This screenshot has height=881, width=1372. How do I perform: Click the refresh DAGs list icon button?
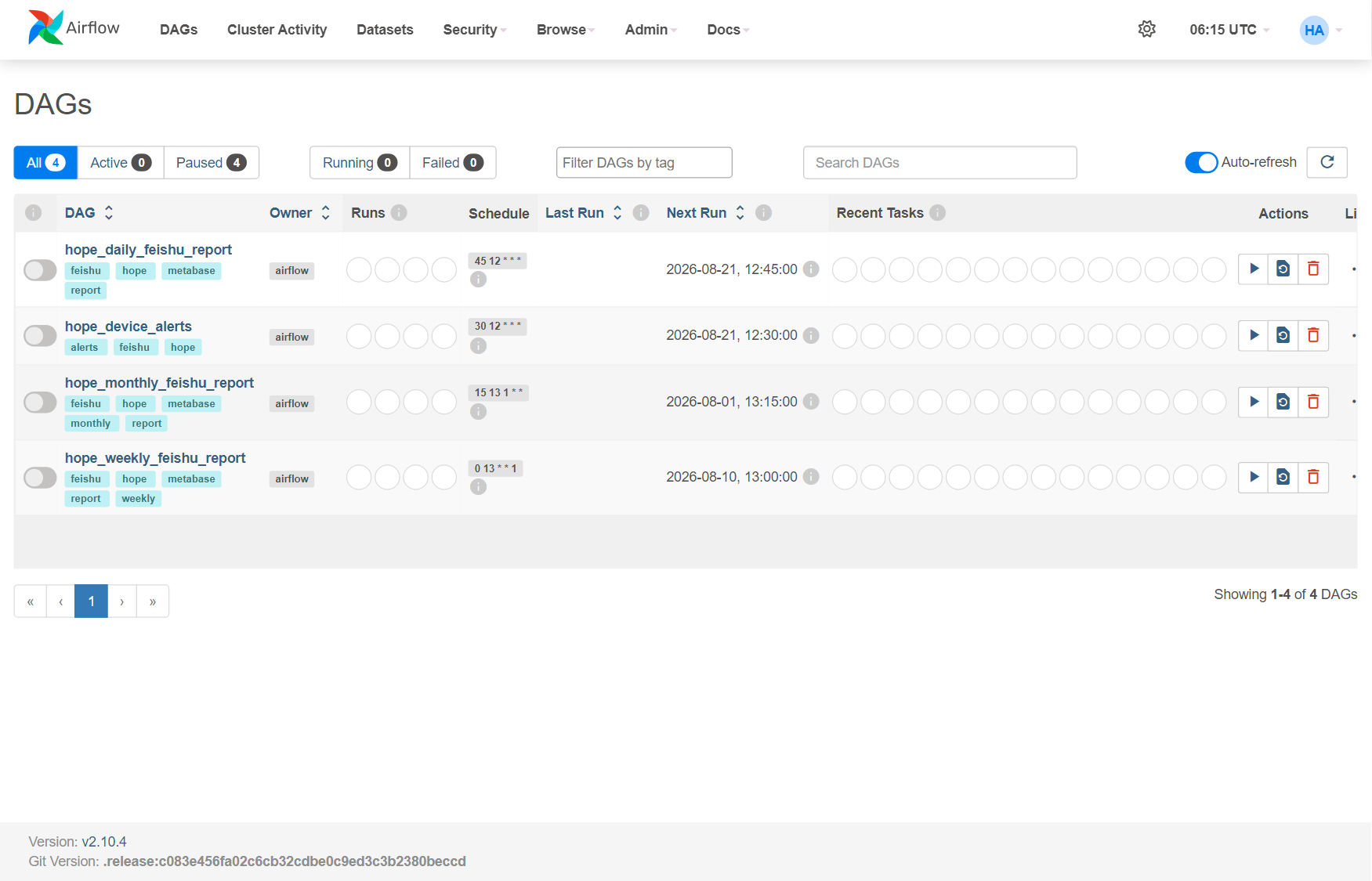pyautogui.click(x=1327, y=163)
